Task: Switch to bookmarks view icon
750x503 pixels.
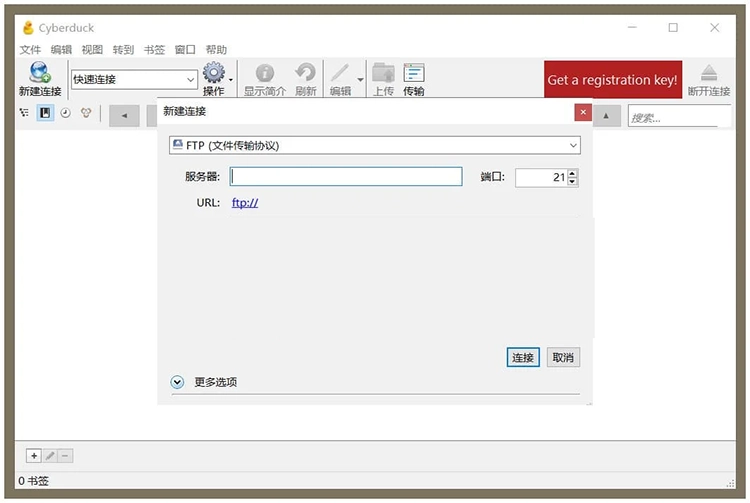Action: 45,113
